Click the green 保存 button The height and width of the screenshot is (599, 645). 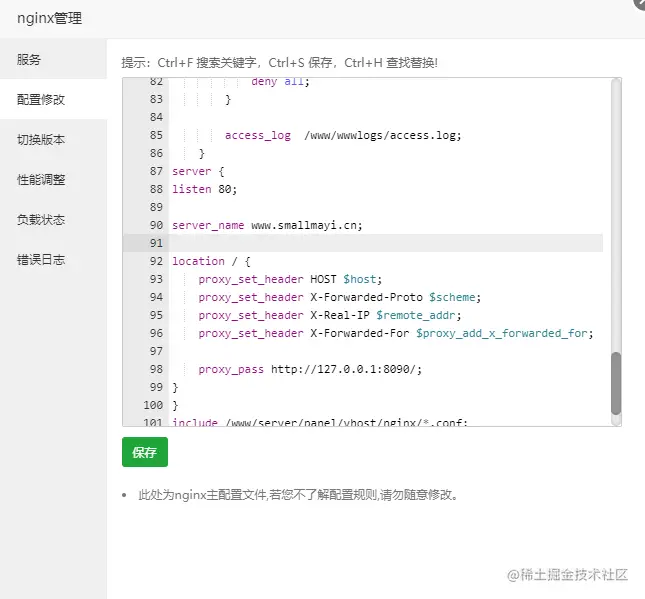tap(145, 452)
